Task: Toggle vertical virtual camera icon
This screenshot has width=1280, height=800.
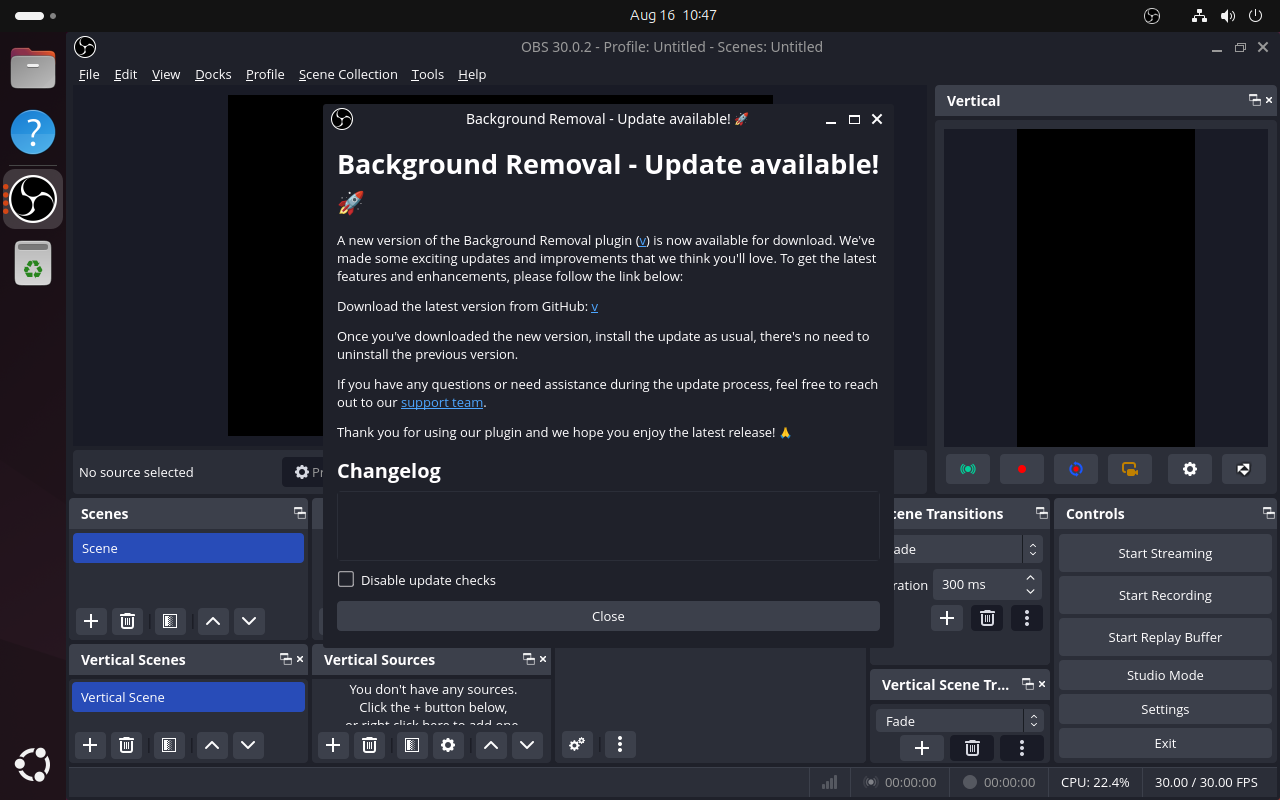Action: 1130,469
